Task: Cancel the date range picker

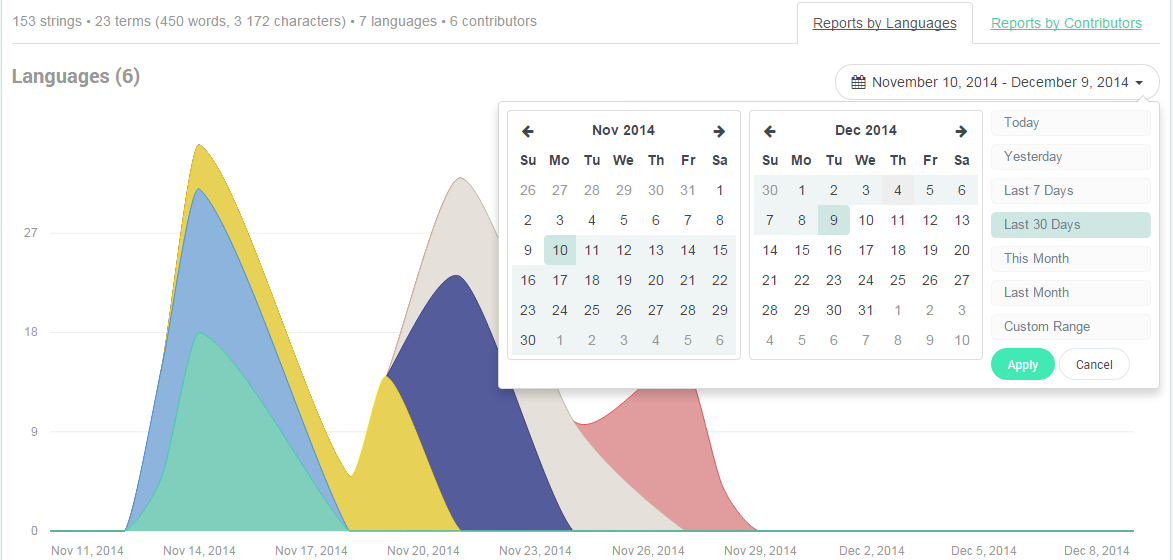Action: (x=1094, y=365)
